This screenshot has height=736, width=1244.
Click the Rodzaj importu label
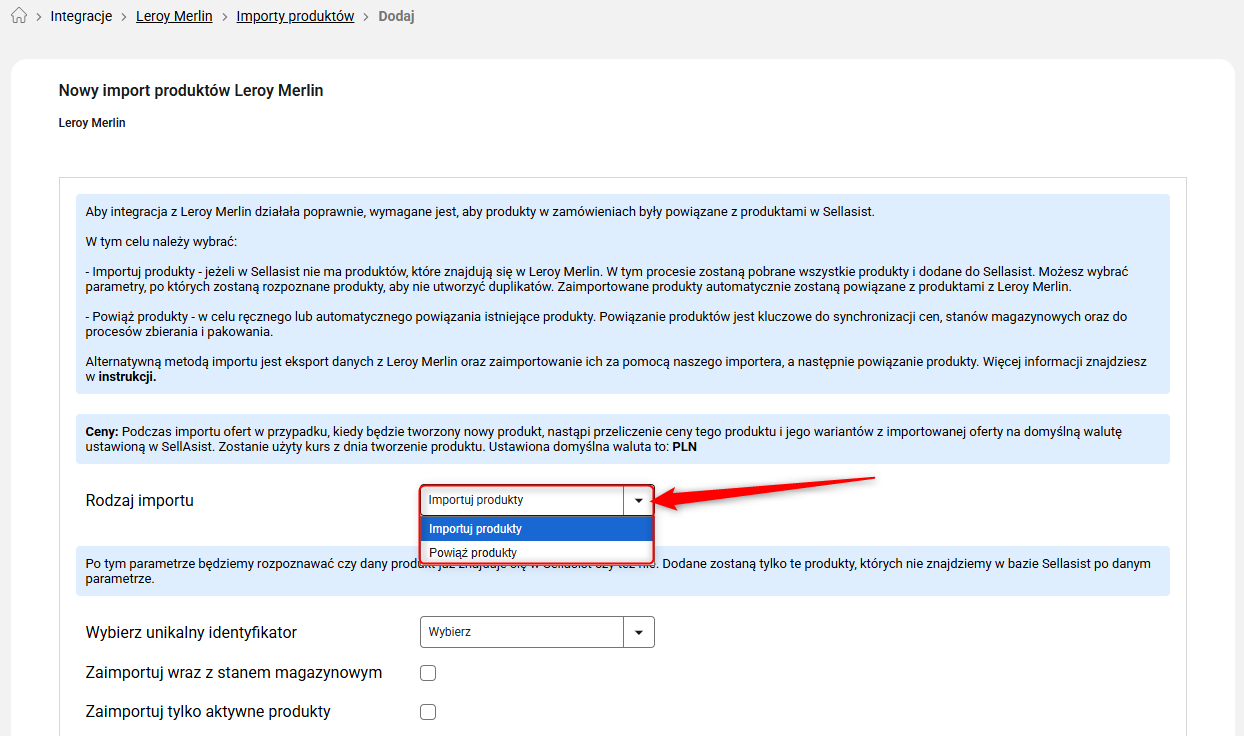point(140,501)
